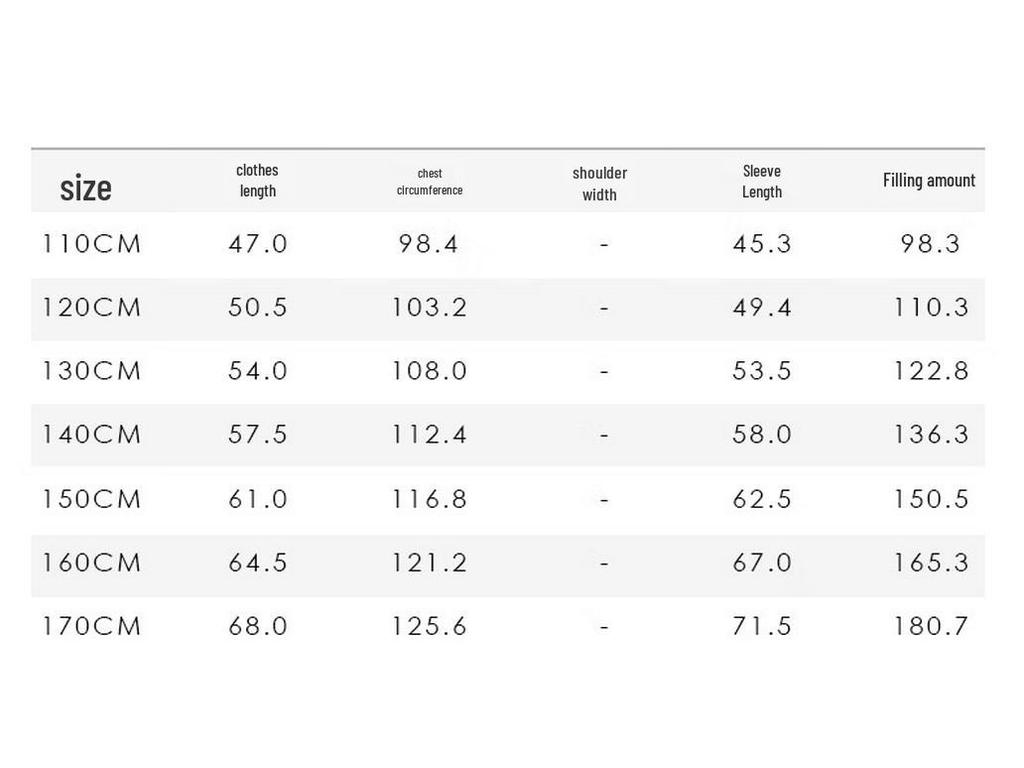Click filling amount value 180.7
This screenshot has width=1024, height=768.
click(931, 626)
